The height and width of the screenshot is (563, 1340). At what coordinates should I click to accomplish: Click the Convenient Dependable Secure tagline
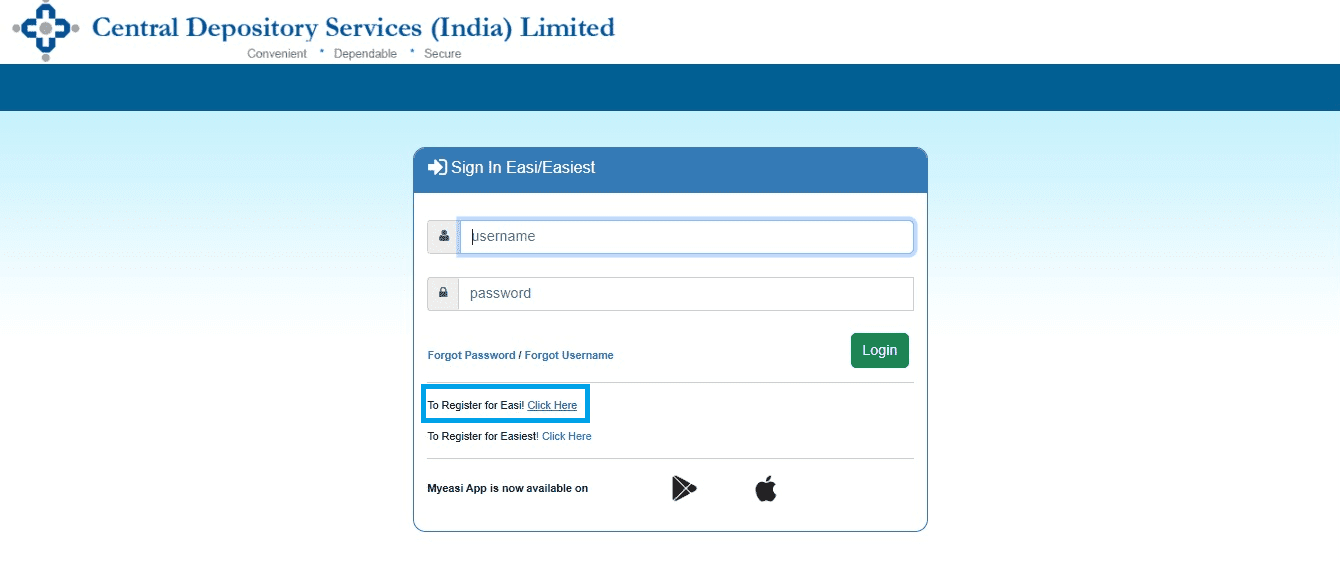[354, 54]
